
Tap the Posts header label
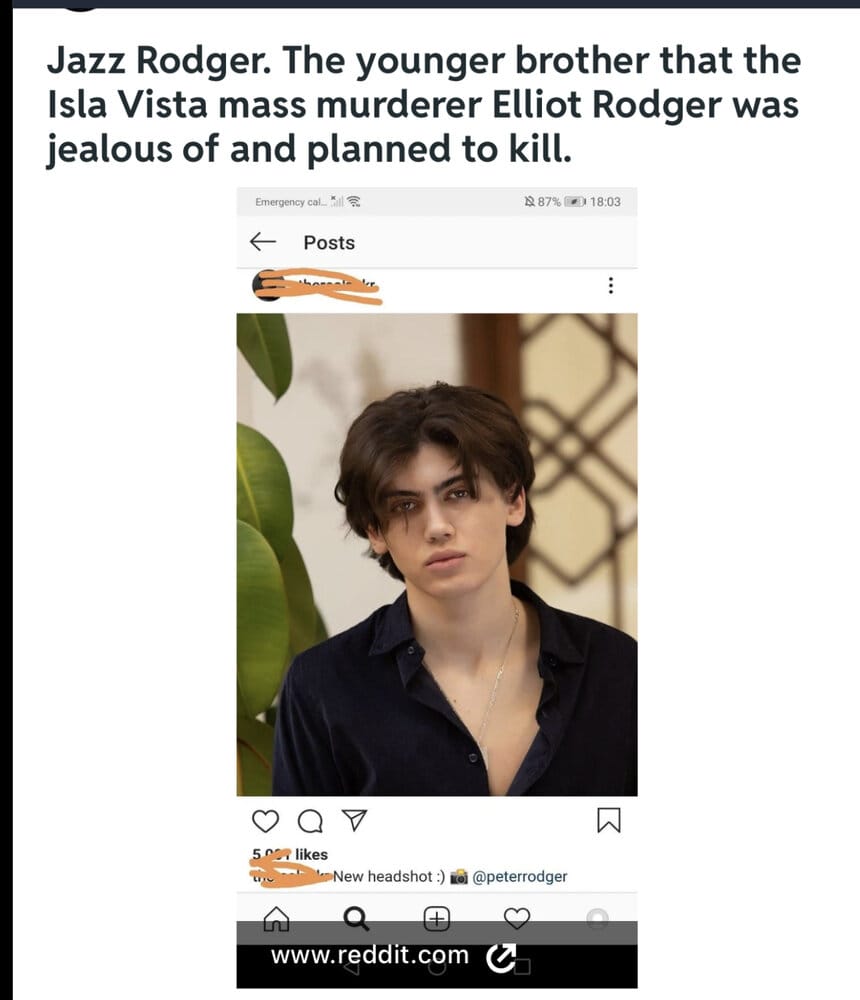[329, 242]
